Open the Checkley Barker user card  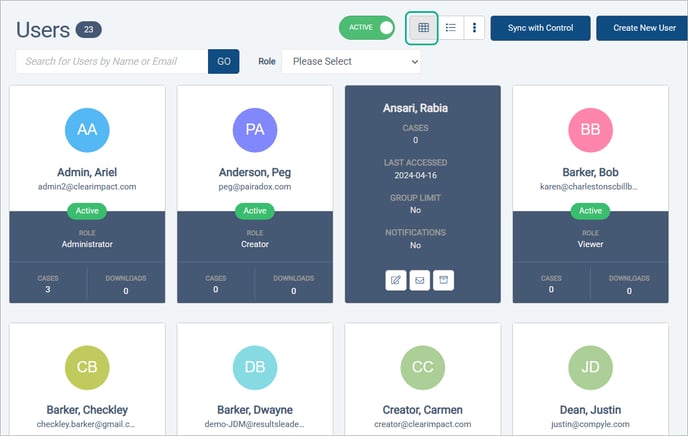click(x=87, y=409)
